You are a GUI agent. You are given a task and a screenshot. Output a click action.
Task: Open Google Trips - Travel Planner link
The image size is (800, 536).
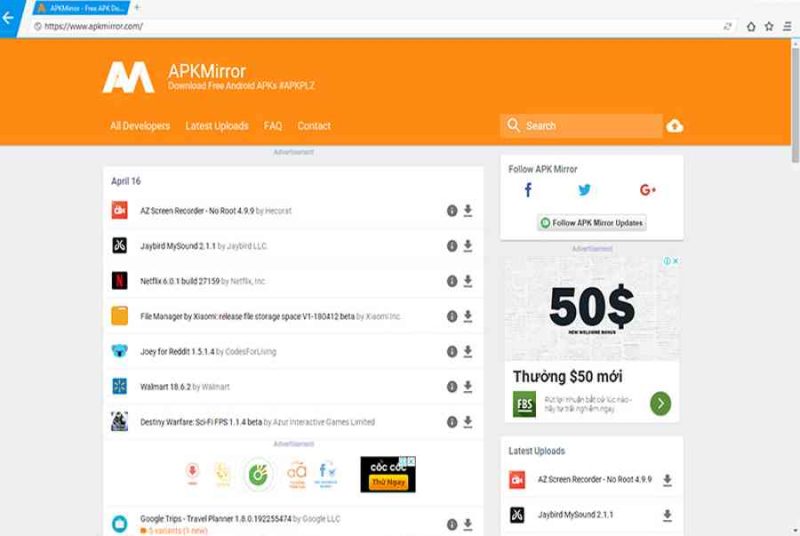[x=216, y=519]
